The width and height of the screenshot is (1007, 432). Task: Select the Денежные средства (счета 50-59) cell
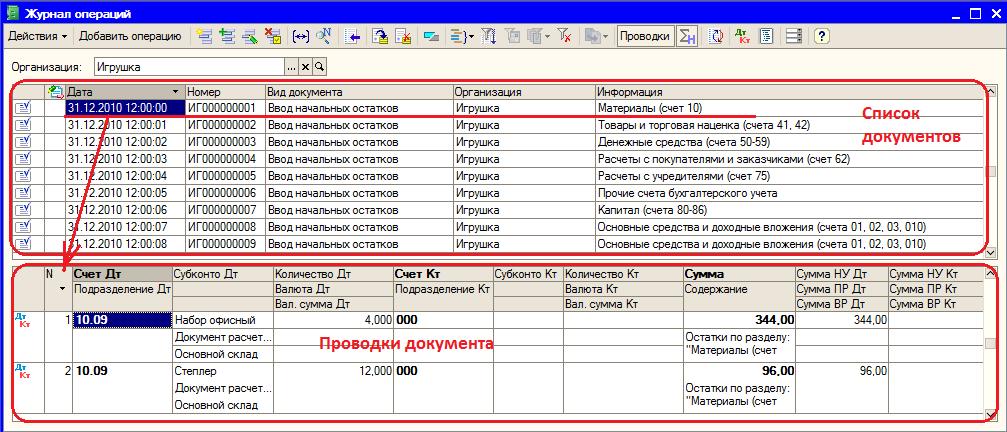click(790, 142)
